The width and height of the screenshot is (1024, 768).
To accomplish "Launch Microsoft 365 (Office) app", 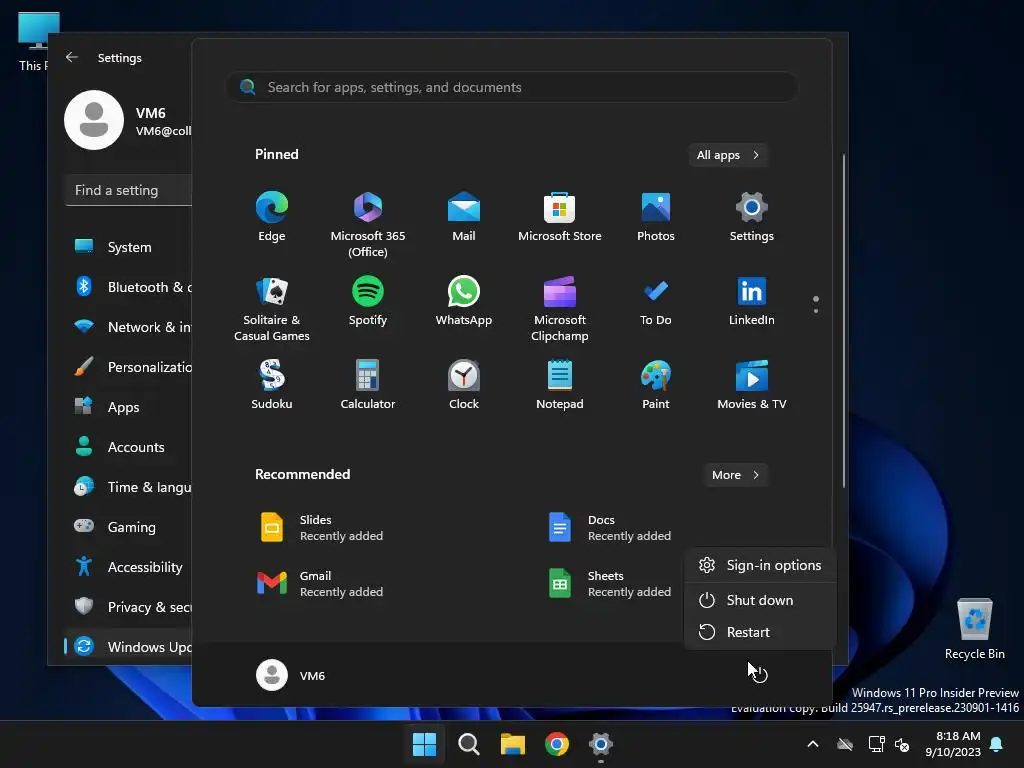I will (368, 223).
